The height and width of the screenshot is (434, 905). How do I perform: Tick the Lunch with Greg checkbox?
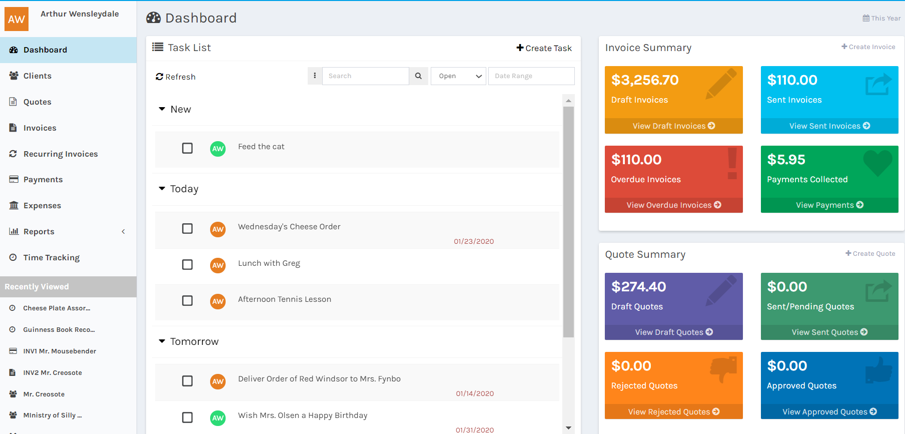(x=187, y=265)
